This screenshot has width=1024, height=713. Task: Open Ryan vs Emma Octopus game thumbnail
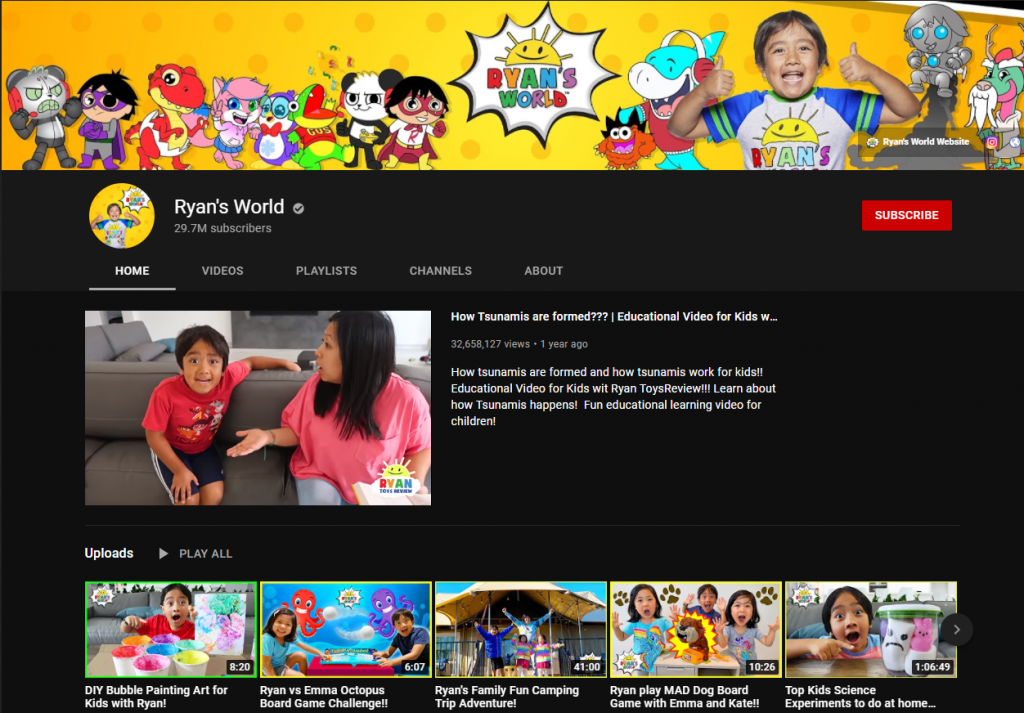coord(346,629)
